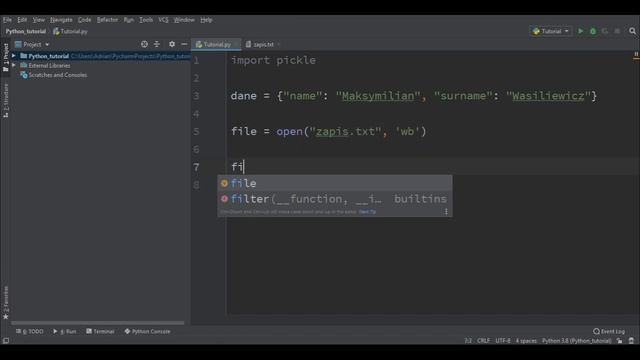Expand the Python_tutorial project folder
The width and height of the screenshot is (640, 360).
click(14, 56)
